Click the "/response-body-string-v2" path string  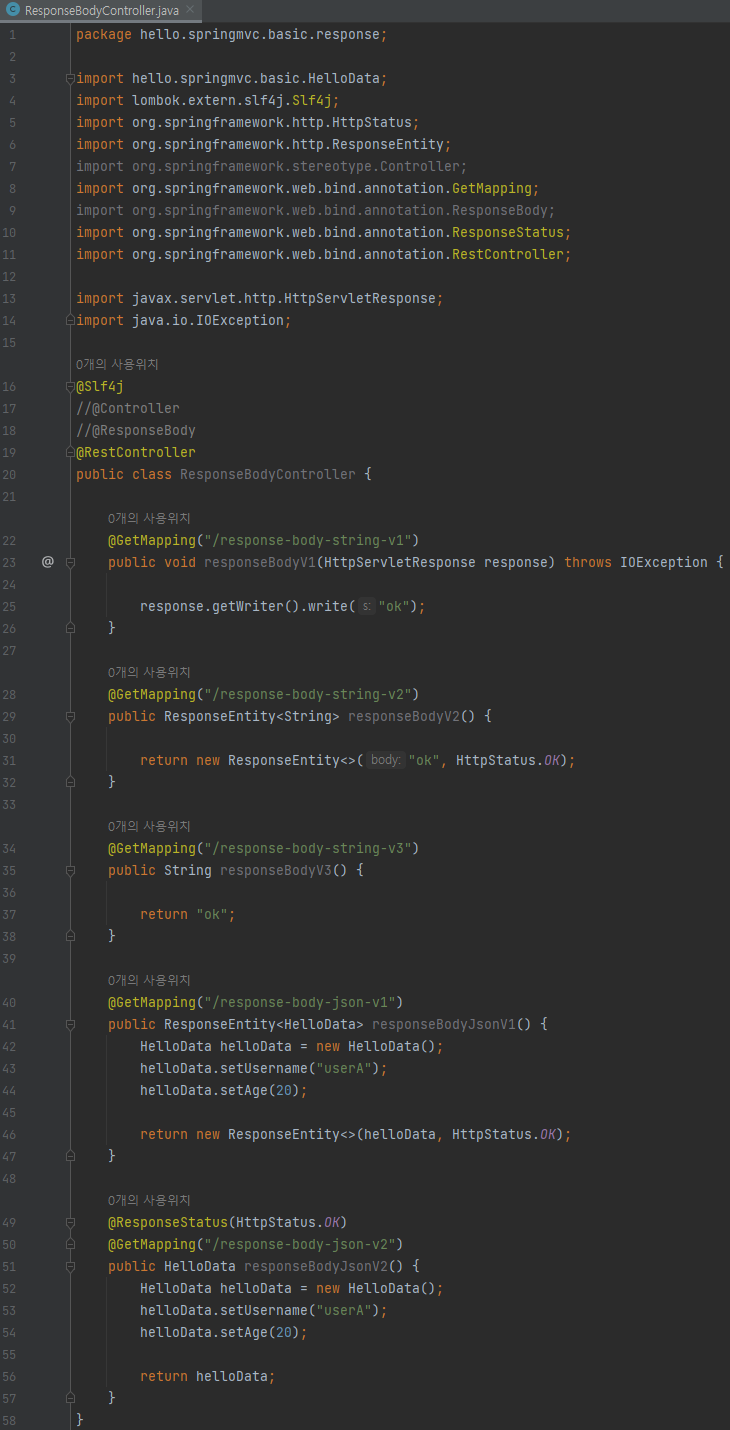[x=308, y=694]
